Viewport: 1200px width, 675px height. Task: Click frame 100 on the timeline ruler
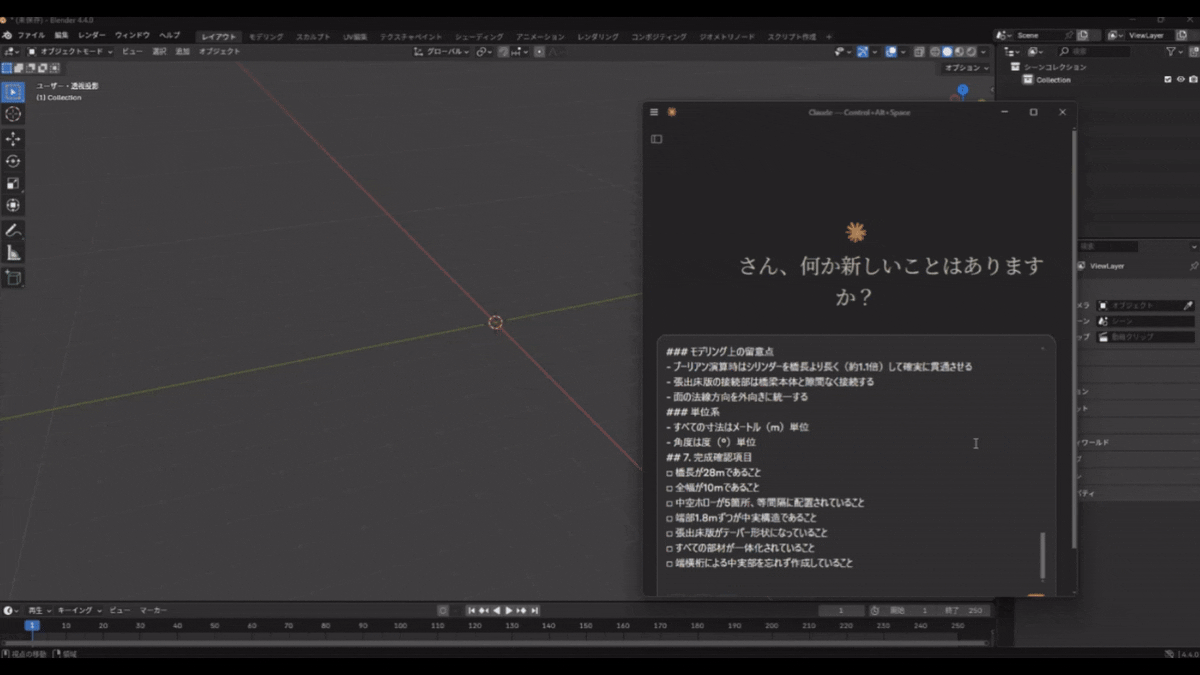point(400,626)
